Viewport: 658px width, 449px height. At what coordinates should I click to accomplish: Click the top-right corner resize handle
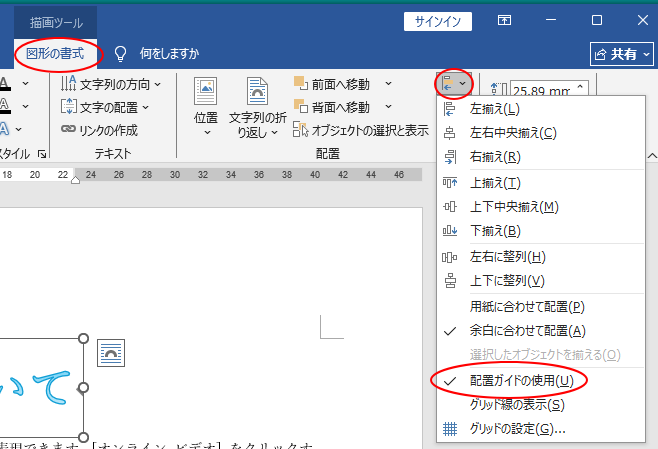pos(84,338)
